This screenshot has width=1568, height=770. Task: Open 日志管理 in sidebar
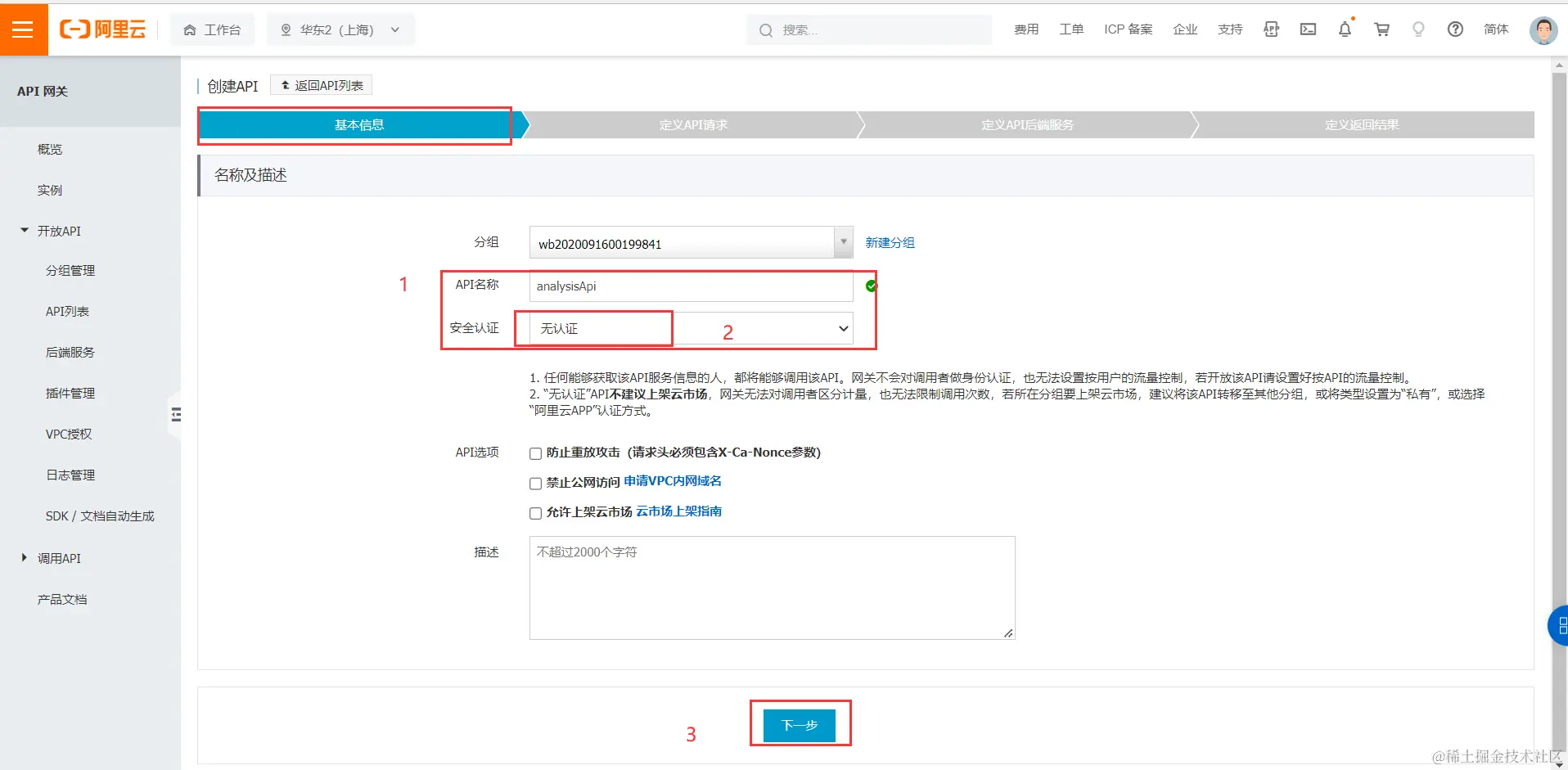click(x=70, y=475)
